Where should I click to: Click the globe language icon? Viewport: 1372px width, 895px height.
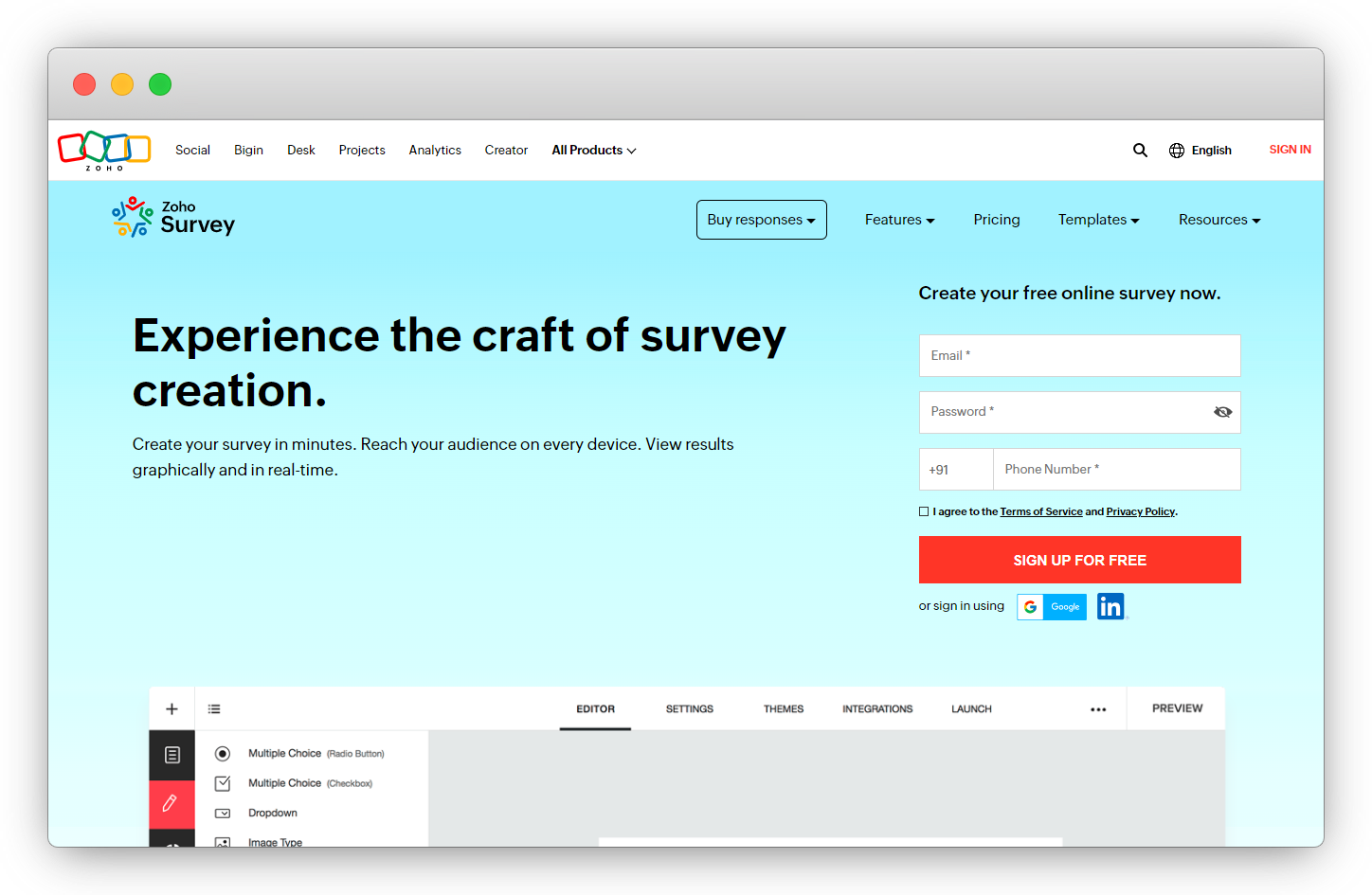(x=1177, y=151)
